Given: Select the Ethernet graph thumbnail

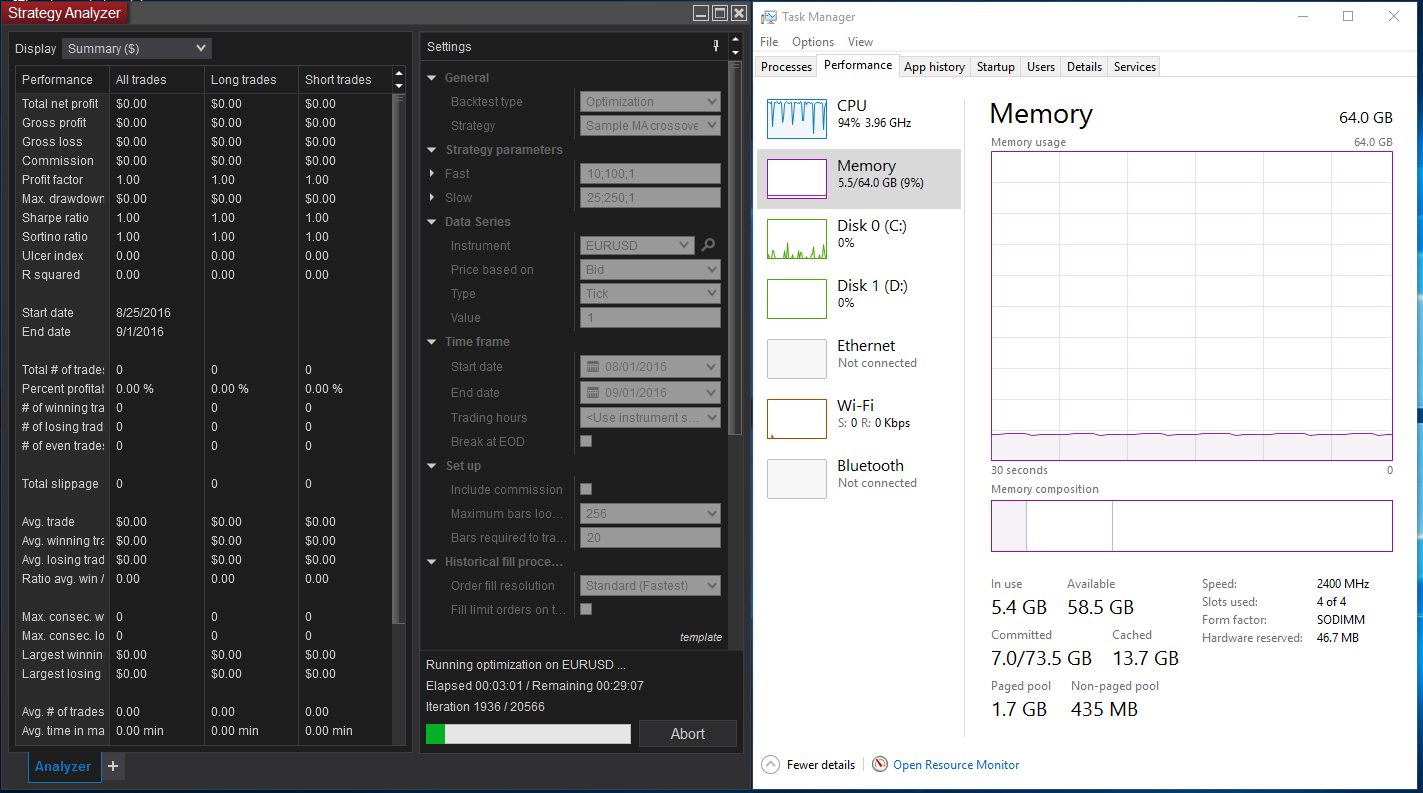Looking at the screenshot, I should [x=797, y=359].
